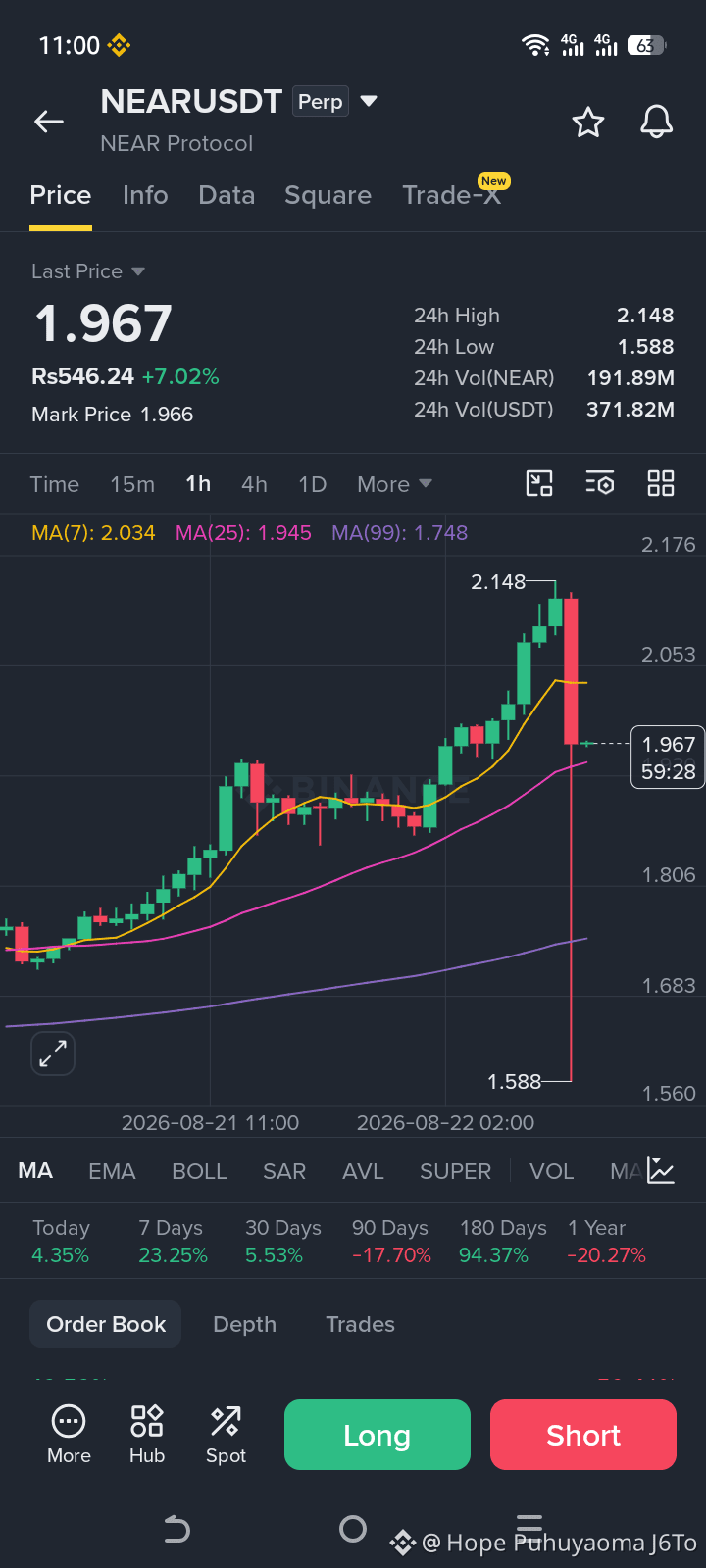Select the Time chart interval
The height and width of the screenshot is (1568, 706).
[x=55, y=484]
